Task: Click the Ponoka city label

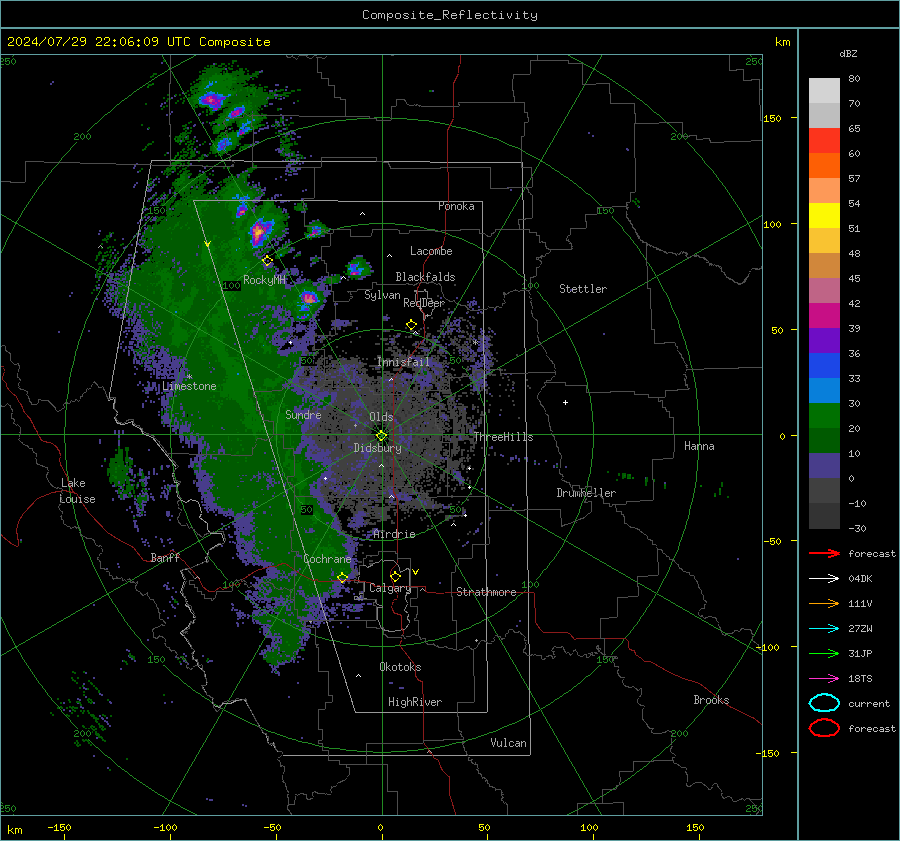Action: 456,206
